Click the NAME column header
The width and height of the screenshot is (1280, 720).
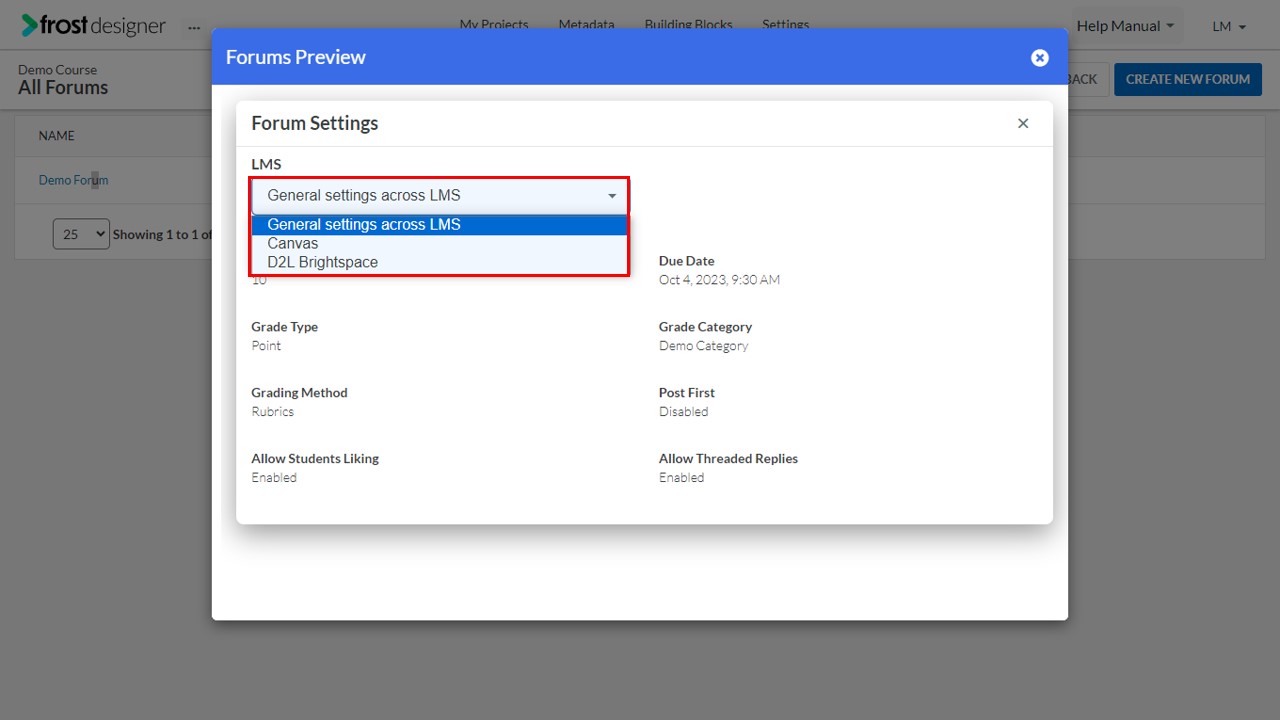point(57,136)
